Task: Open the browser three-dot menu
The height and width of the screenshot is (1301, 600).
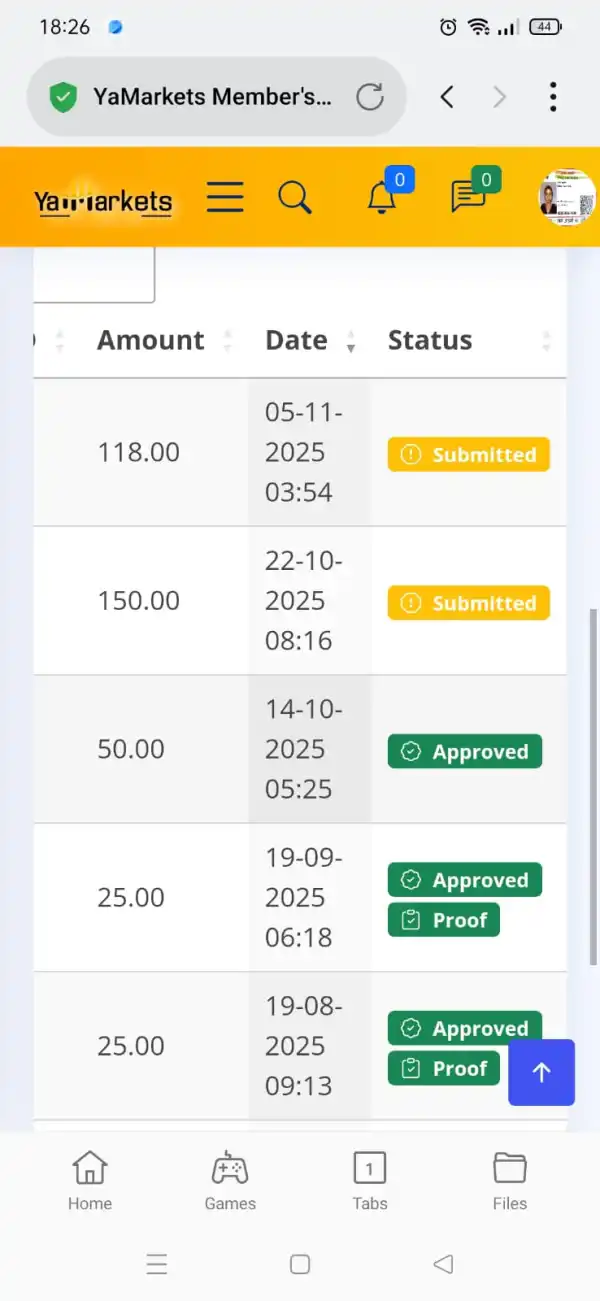Action: 552,97
